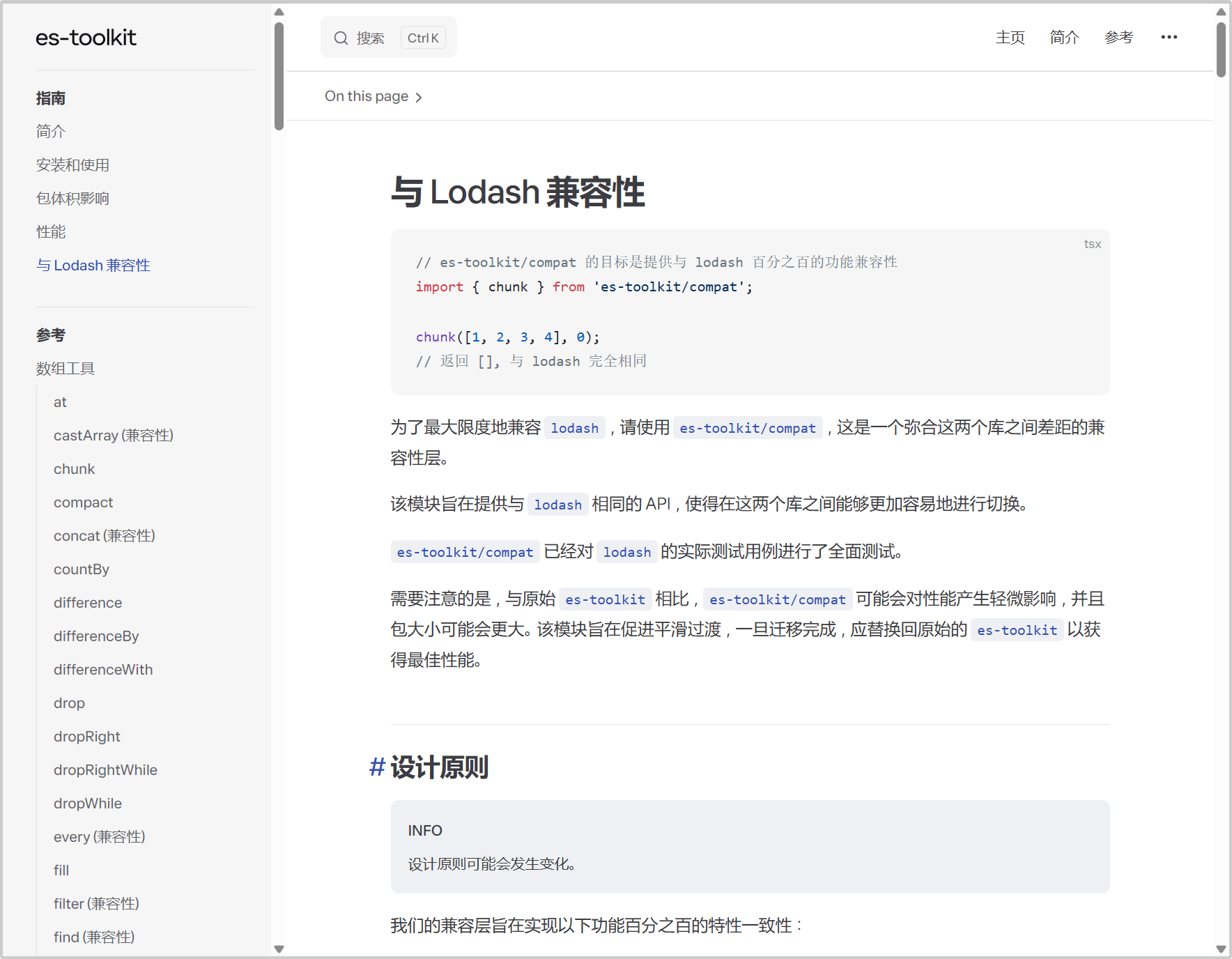1232x959 pixels.
Task: Open the drop function reference
Action: [69, 703]
